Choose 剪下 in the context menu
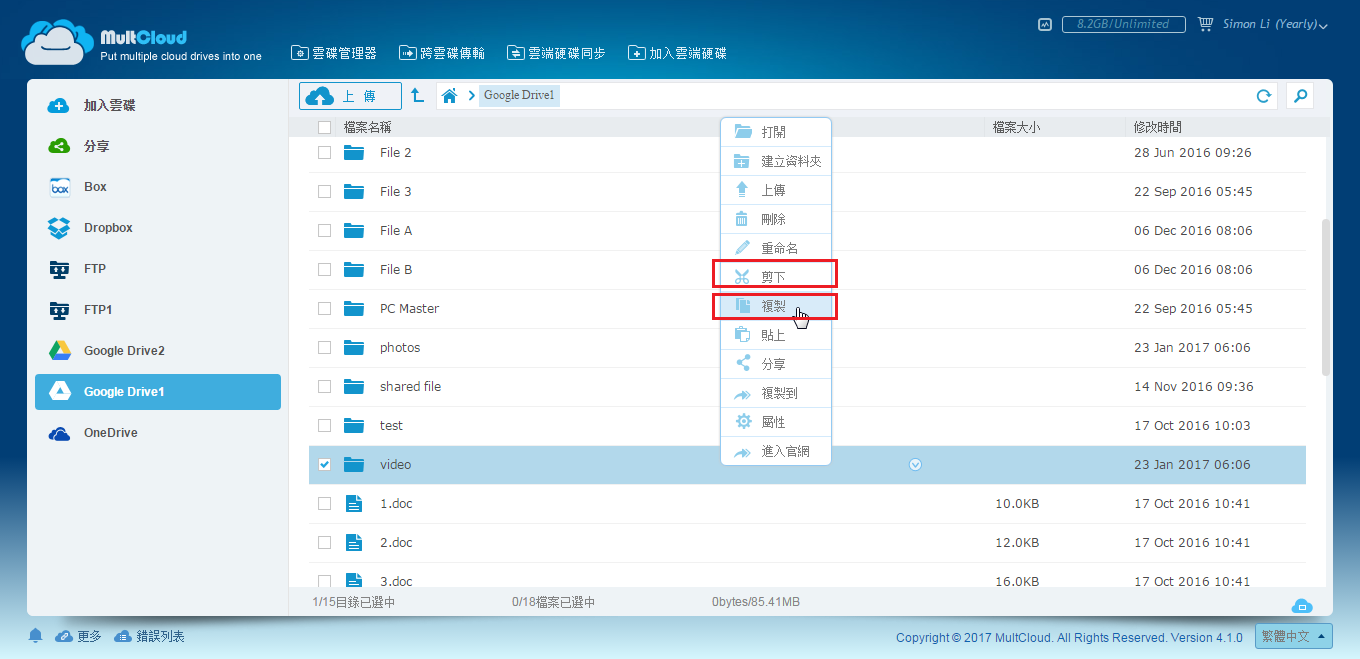 [776, 277]
